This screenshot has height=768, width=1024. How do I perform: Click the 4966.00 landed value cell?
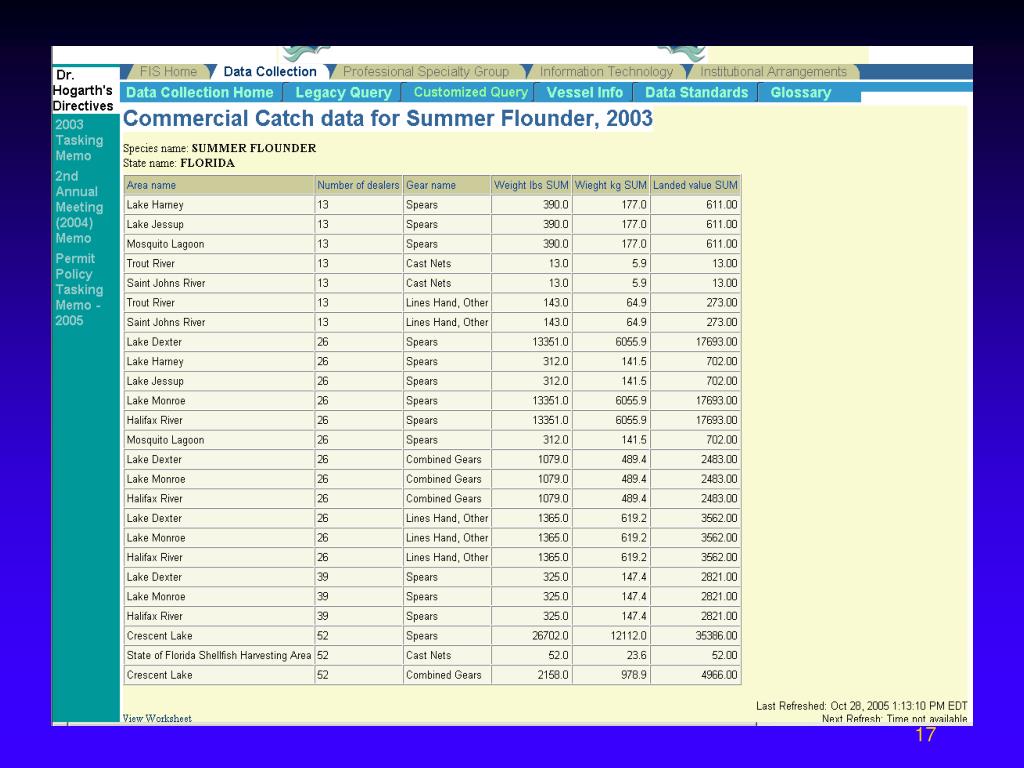click(696, 675)
